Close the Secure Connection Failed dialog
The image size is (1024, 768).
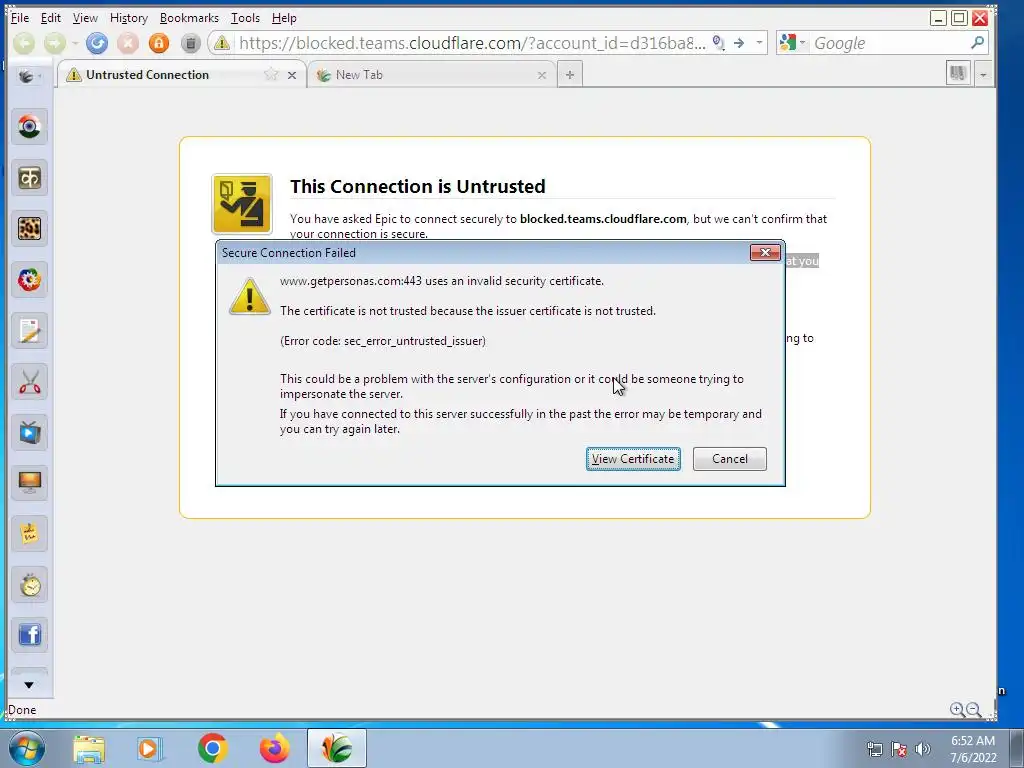[x=765, y=253]
